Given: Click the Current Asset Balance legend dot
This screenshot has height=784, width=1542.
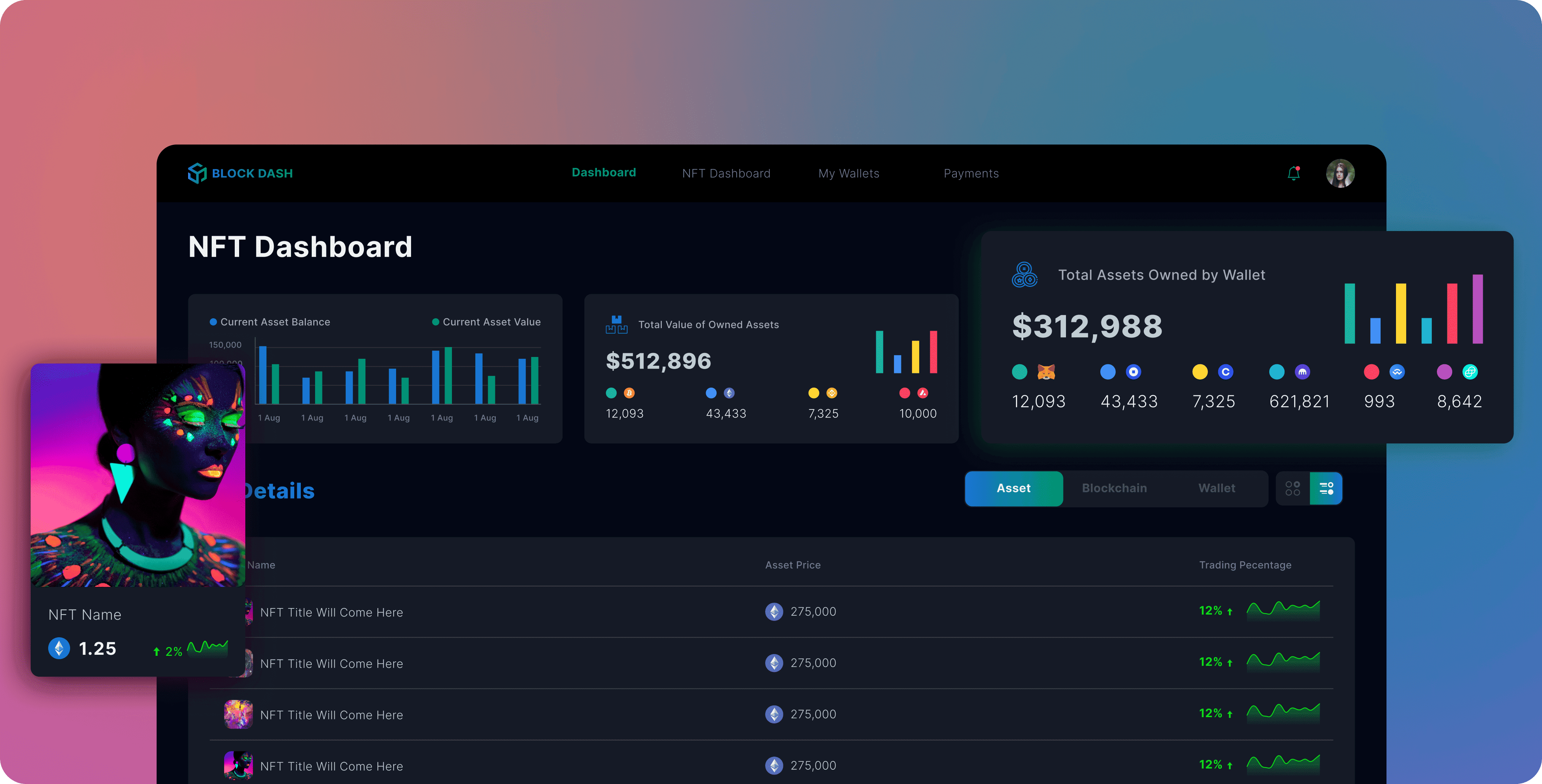Looking at the screenshot, I should [x=213, y=322].
